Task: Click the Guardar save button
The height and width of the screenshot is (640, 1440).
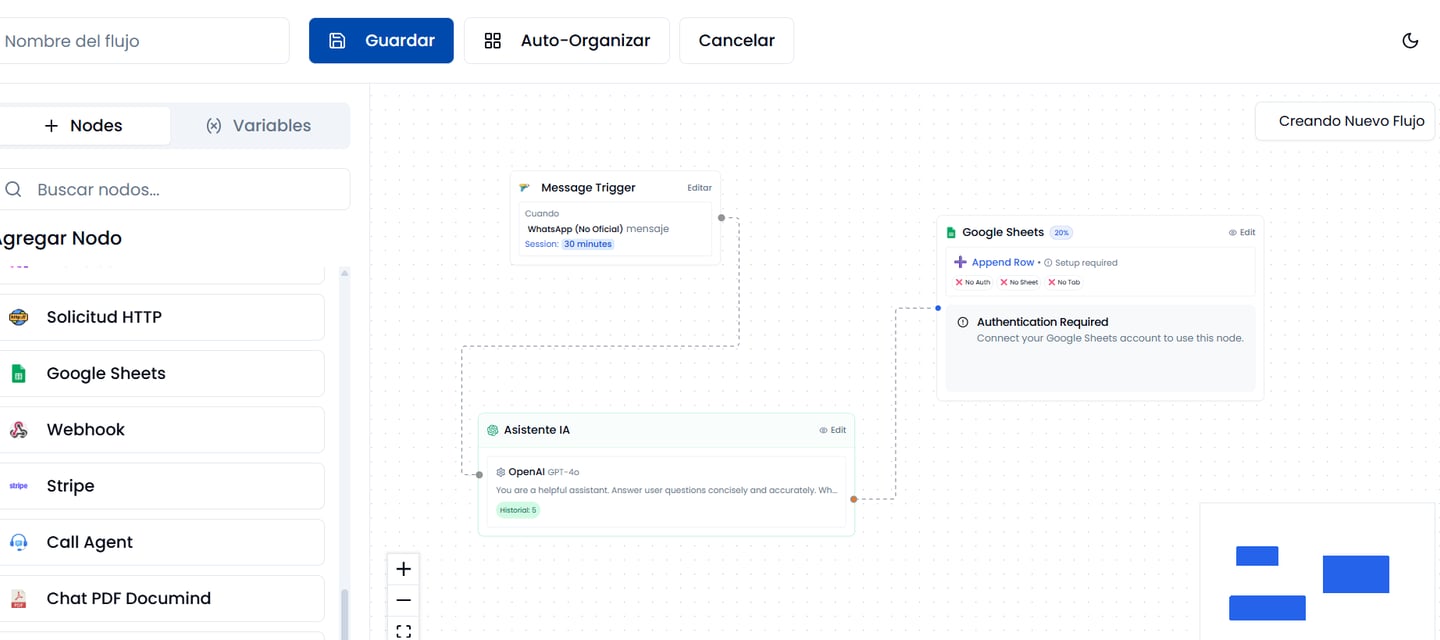Action: click(381, 41)
